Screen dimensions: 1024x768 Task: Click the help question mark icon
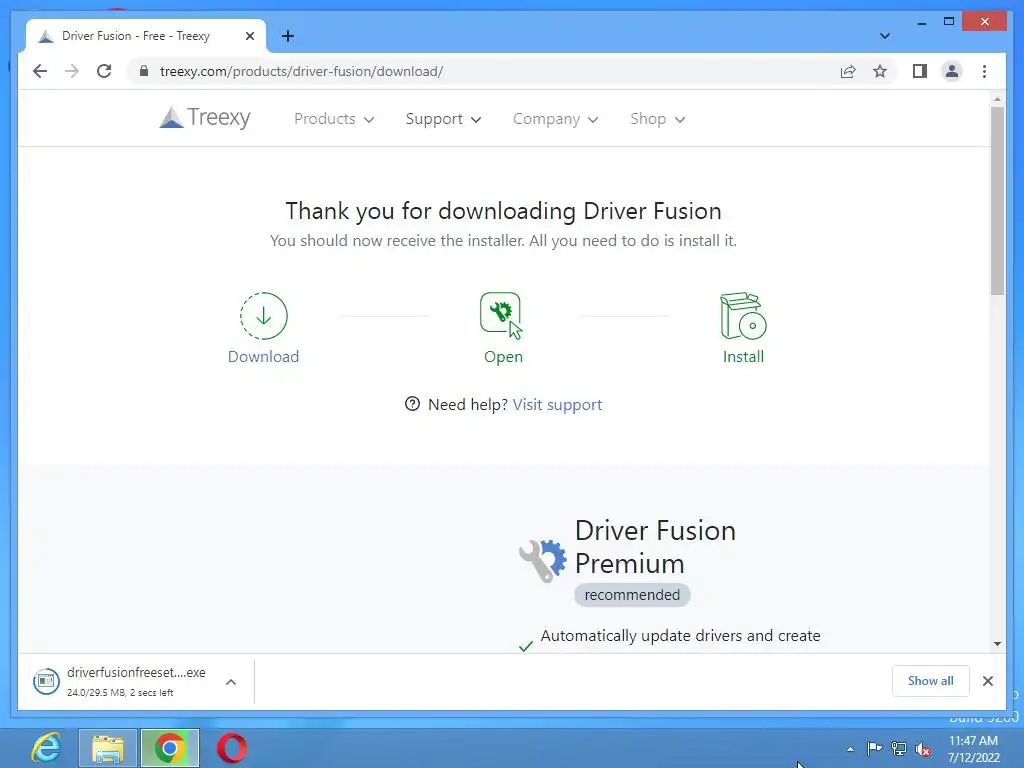tap(412, 404)
